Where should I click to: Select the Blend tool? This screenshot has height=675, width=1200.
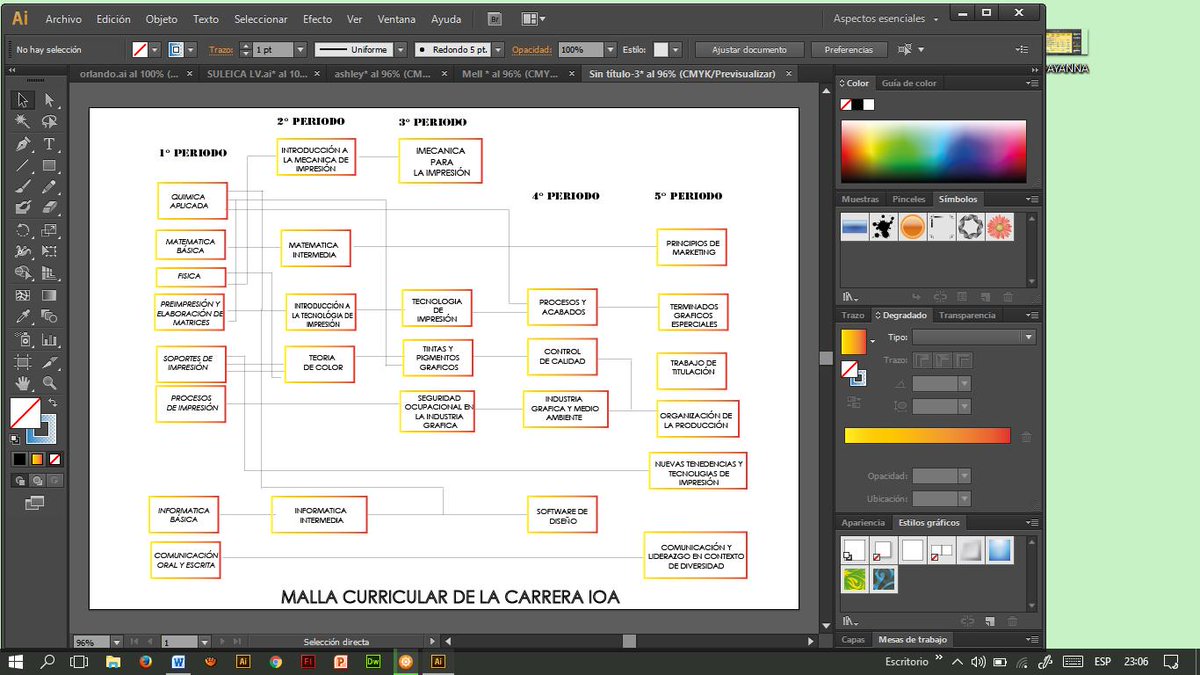[49, 318]
